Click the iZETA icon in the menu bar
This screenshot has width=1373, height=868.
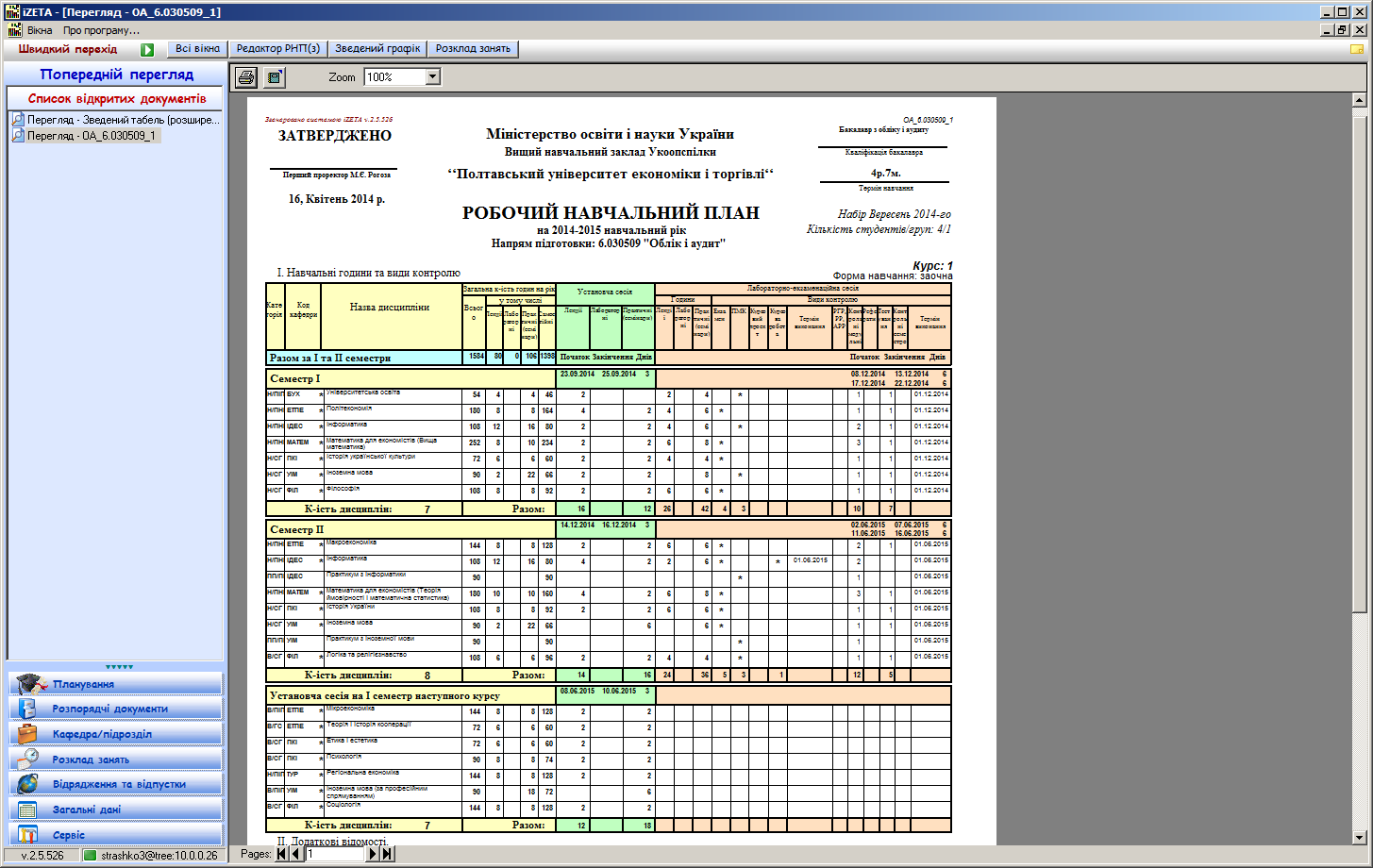14,30
